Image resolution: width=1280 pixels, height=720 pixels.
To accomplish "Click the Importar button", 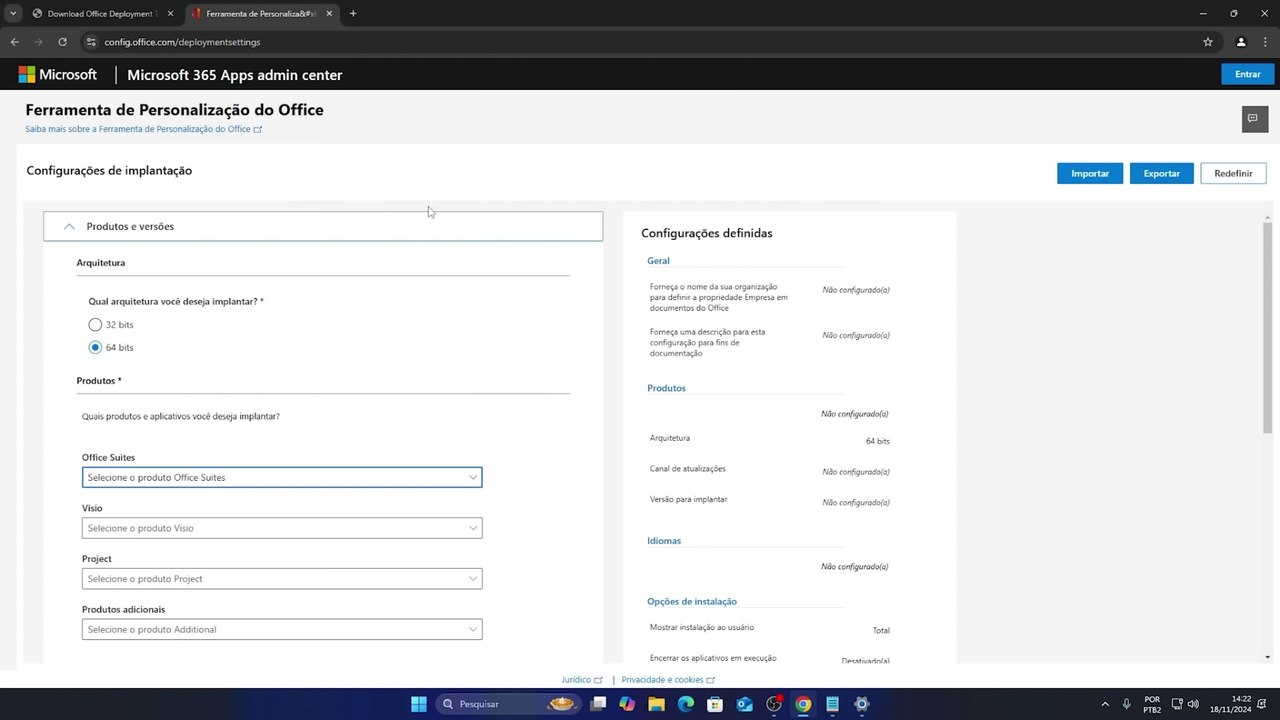I will (1090, 173).
